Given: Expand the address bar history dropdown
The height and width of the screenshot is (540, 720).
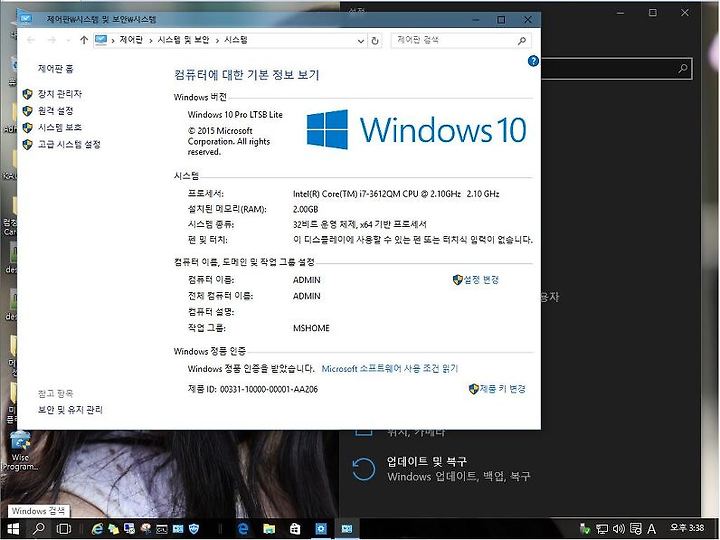Looking at the screenshot, I should tap(360, 41).
